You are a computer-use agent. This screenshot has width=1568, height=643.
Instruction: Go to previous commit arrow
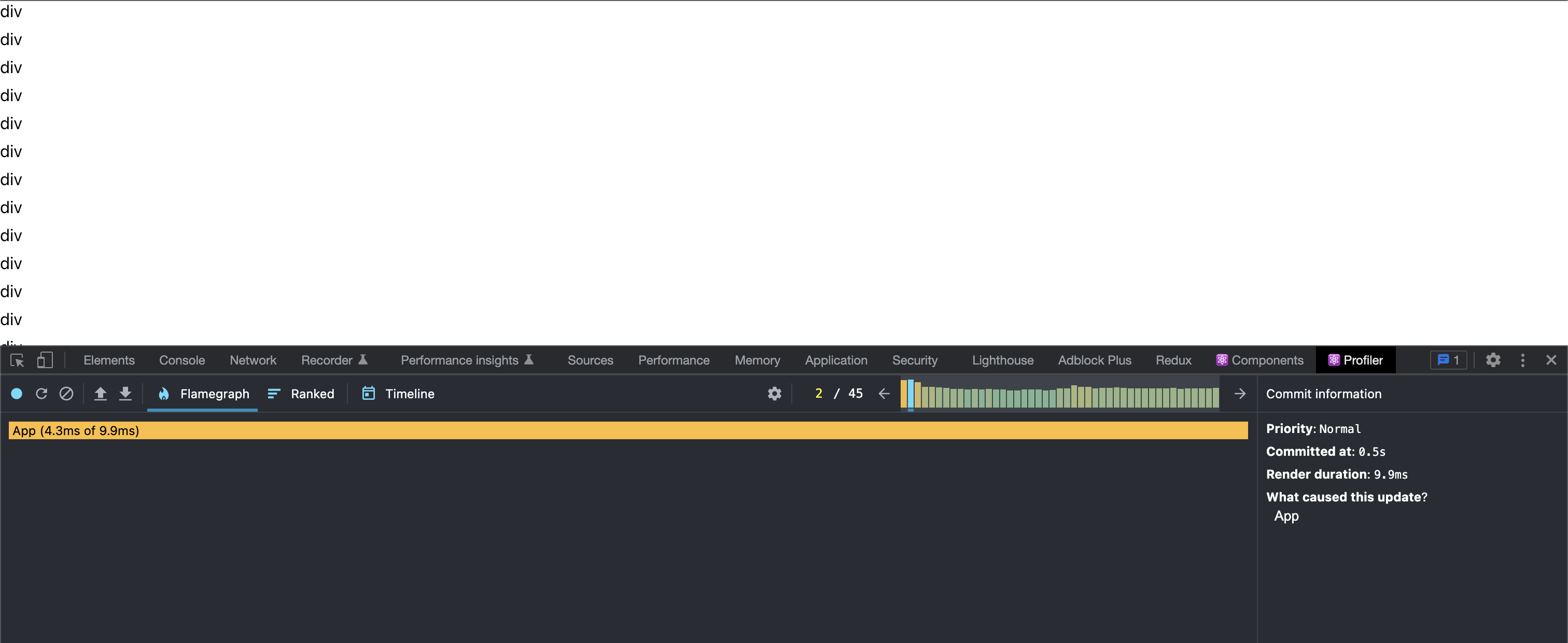point(885,394)
